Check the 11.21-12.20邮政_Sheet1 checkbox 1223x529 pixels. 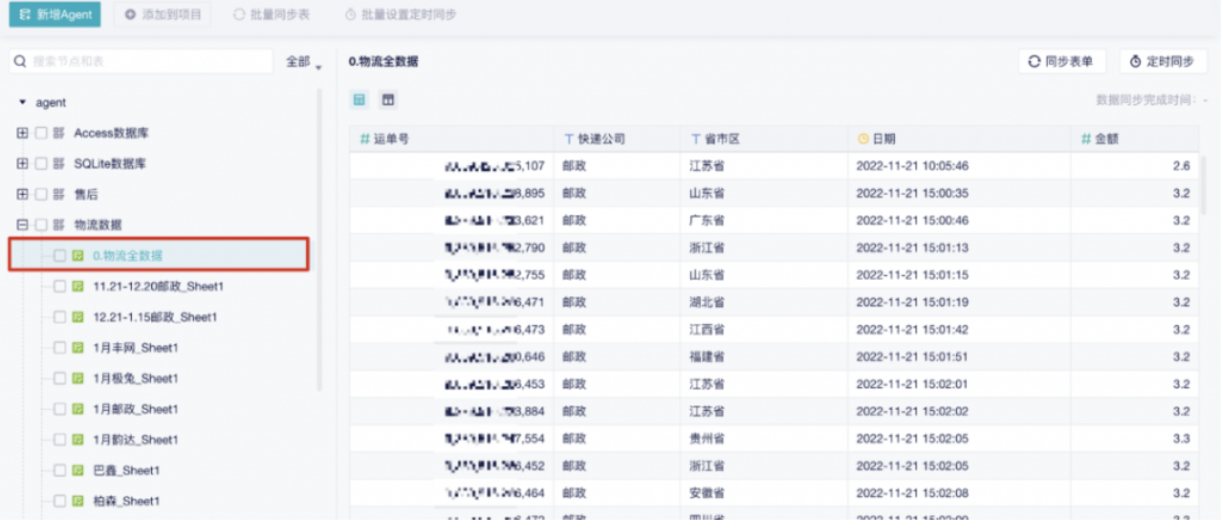point(59,287)
